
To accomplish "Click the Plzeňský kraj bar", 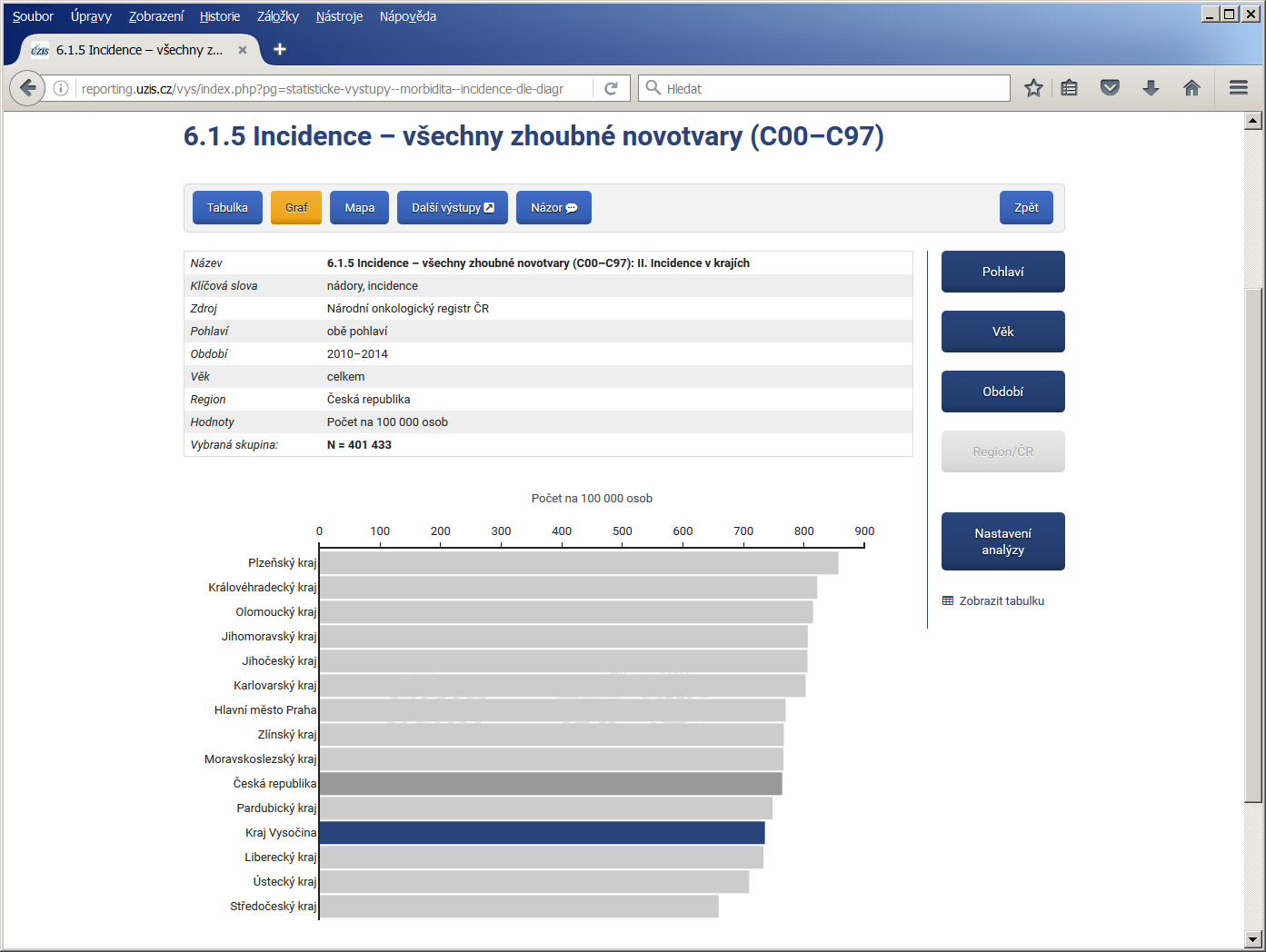I will [x=579, y=563].
